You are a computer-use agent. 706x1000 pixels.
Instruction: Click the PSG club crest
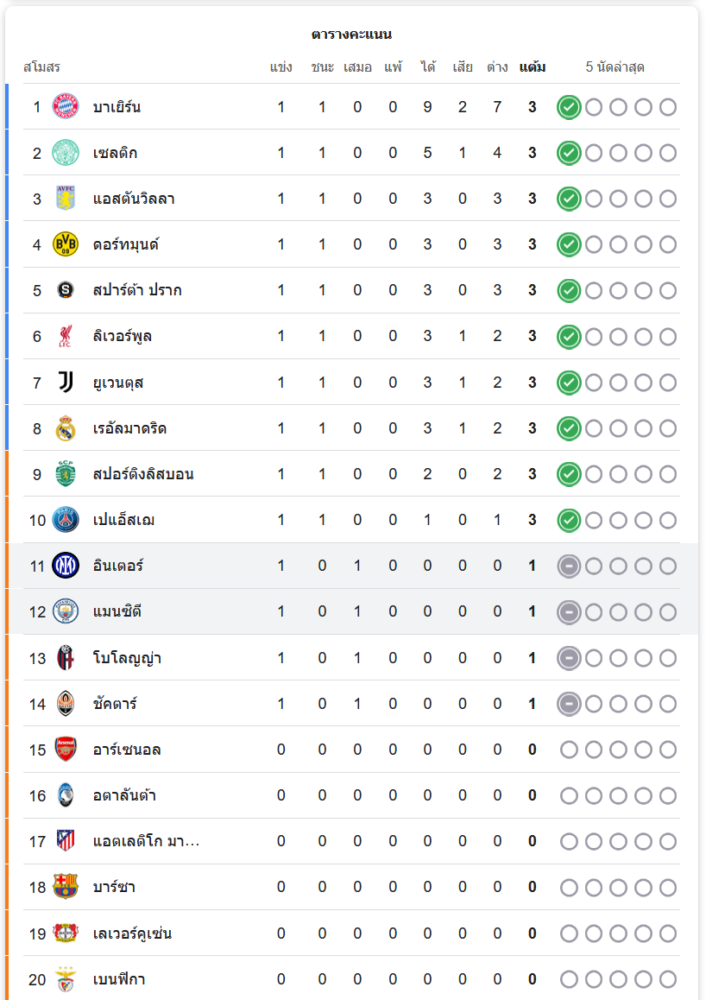(x=65, y=520)
